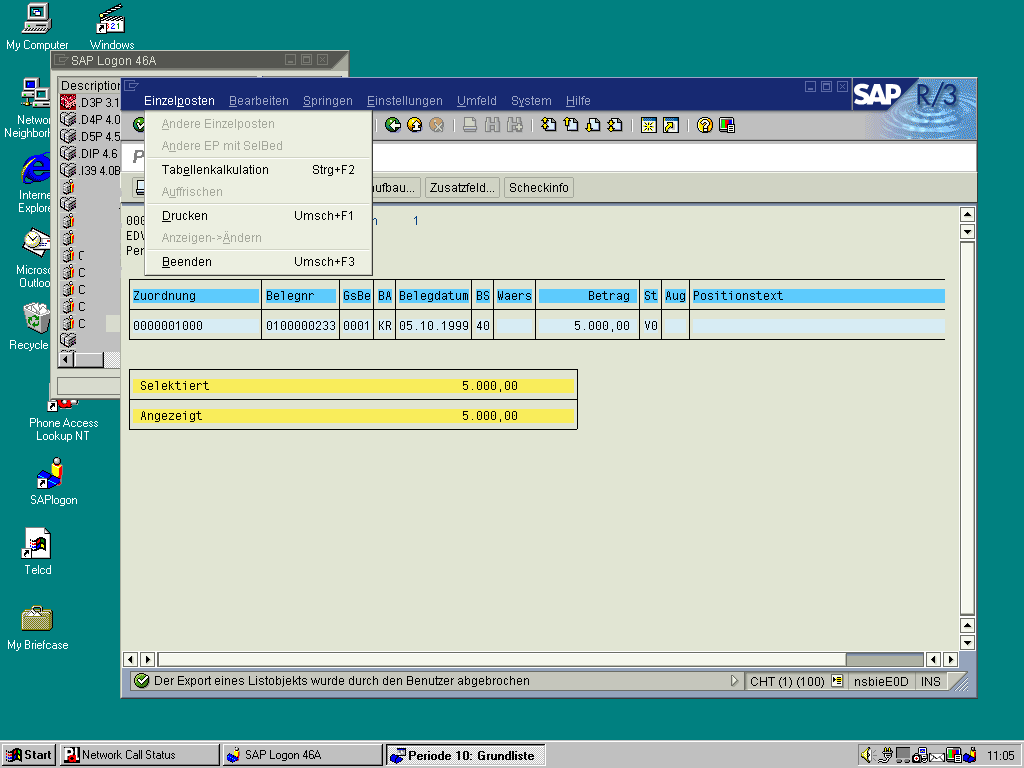Open the Einstellungen menu
Viewport: 1024px width, 768px height.
tap(404, 101)
